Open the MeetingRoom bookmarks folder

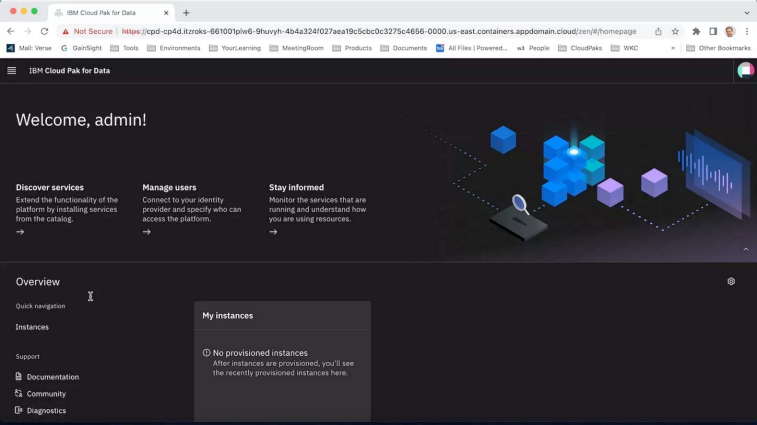(x=296, y=48)
